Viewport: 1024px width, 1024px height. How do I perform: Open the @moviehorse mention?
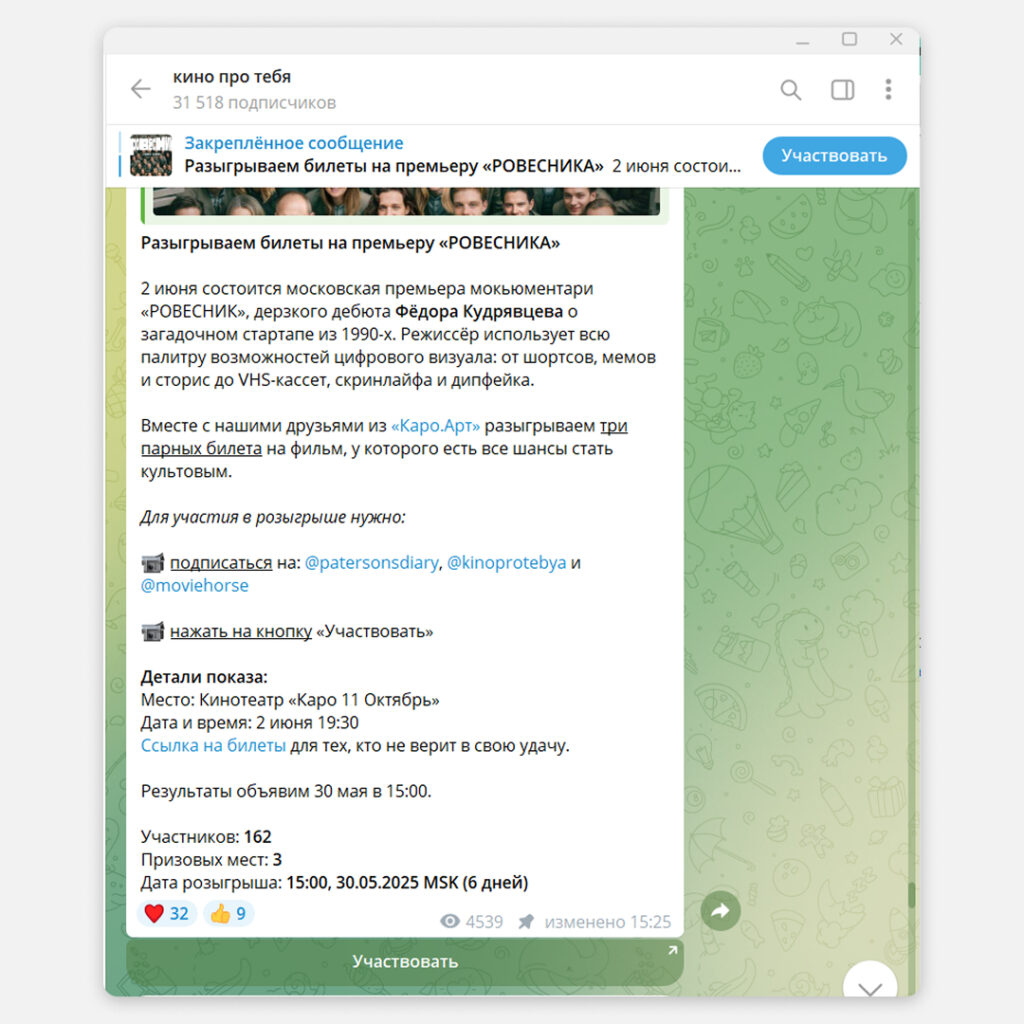pyautogui.click(x=195, y=585)
